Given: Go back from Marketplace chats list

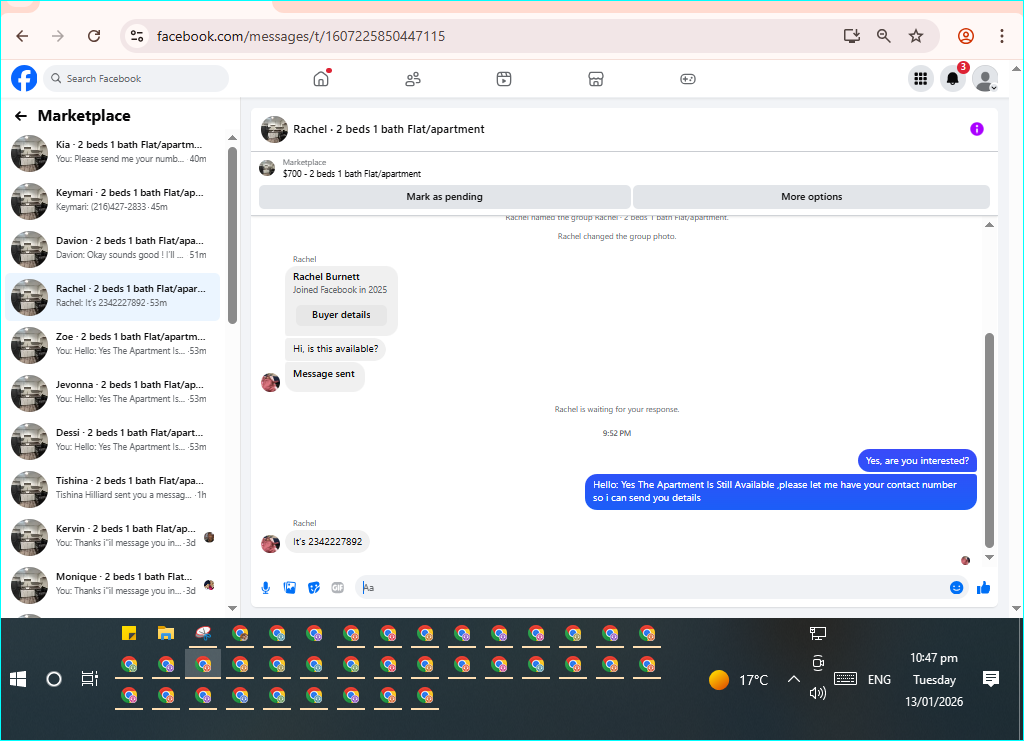Looking at the screenshot, I should pyautogui.click(x=21, y=116).
